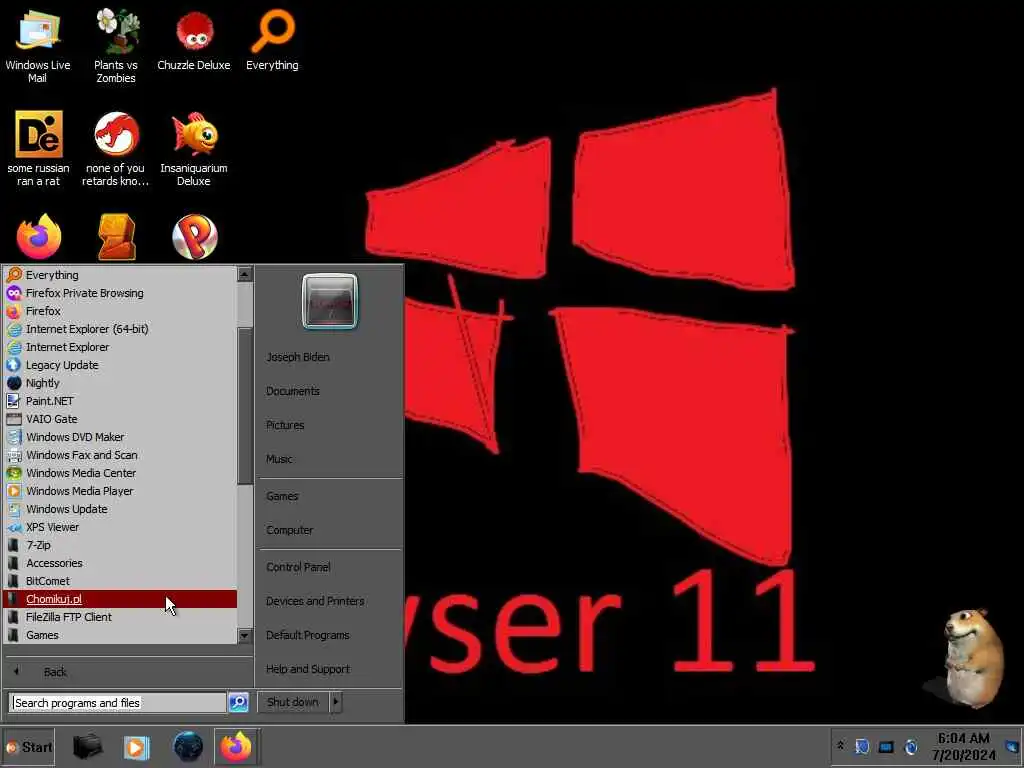Launch Paint.NET from the programs list
Image resolution: width=1024 pixels, height=768 pixels.
point(120,401)
